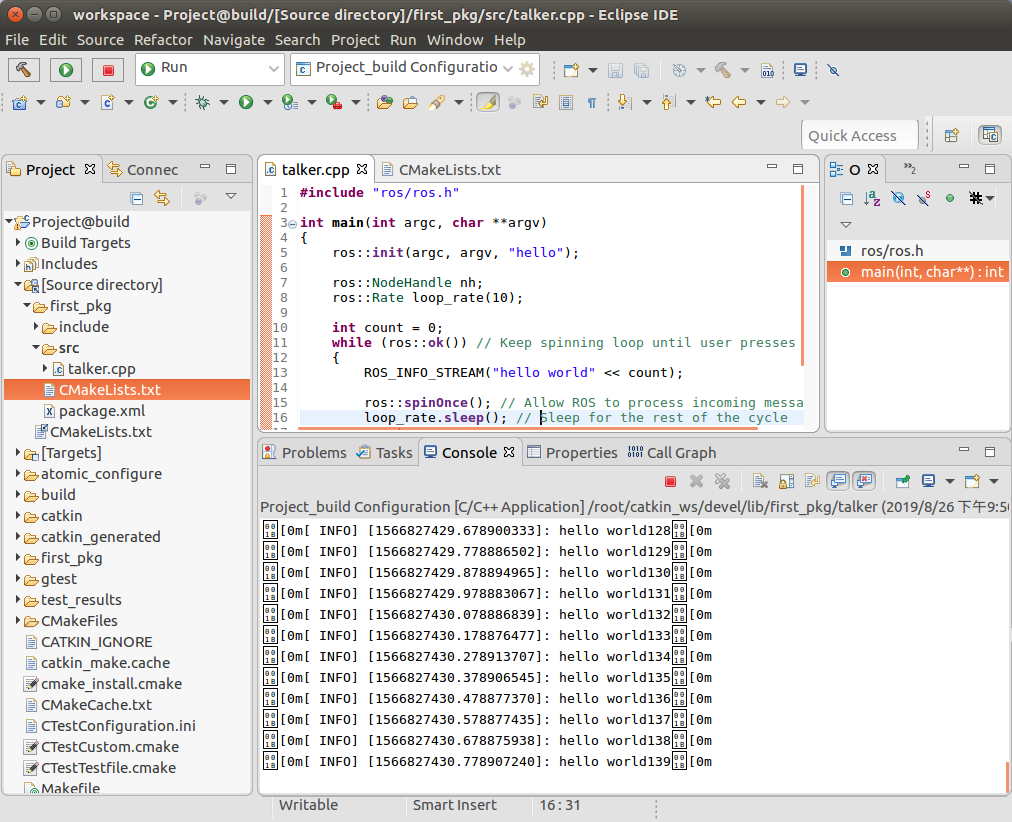The height and width of the screenshot is (822, 1012).
Task: Sort outline alphabetically with the a-z icon
Action: click(872, 198)
